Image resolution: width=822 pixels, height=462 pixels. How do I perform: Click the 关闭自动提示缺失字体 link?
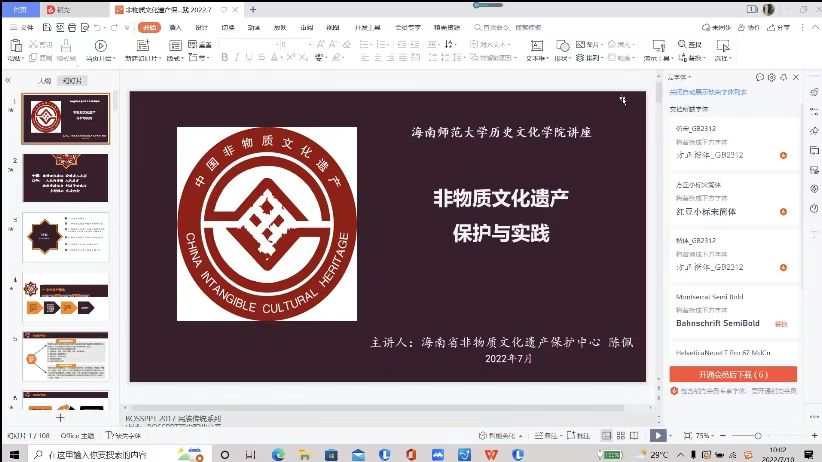click(707, 91)
